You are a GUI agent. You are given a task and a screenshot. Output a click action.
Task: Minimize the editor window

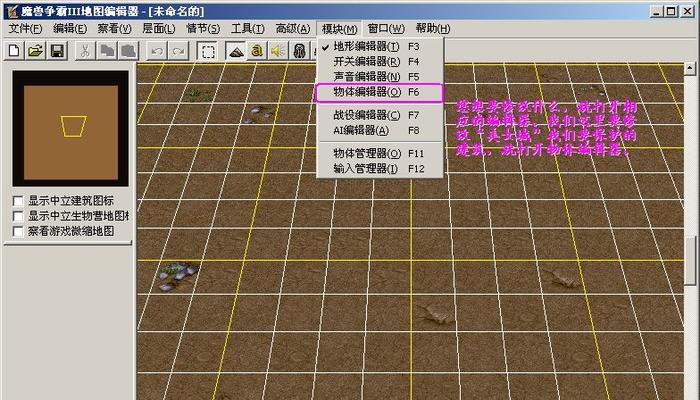(656, 11)
